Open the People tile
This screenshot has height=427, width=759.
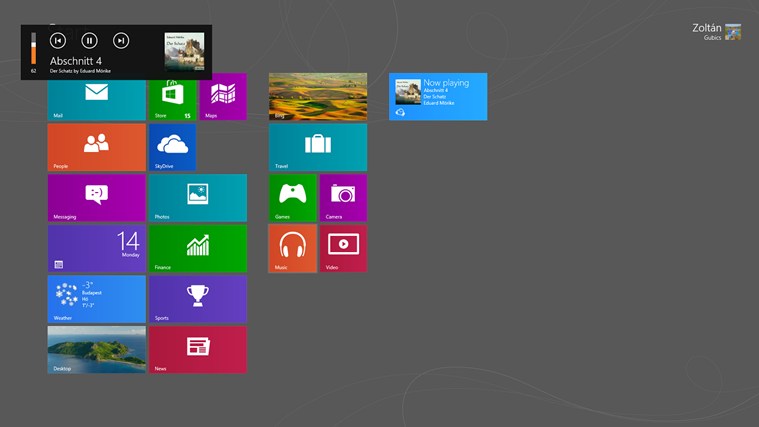96,147
